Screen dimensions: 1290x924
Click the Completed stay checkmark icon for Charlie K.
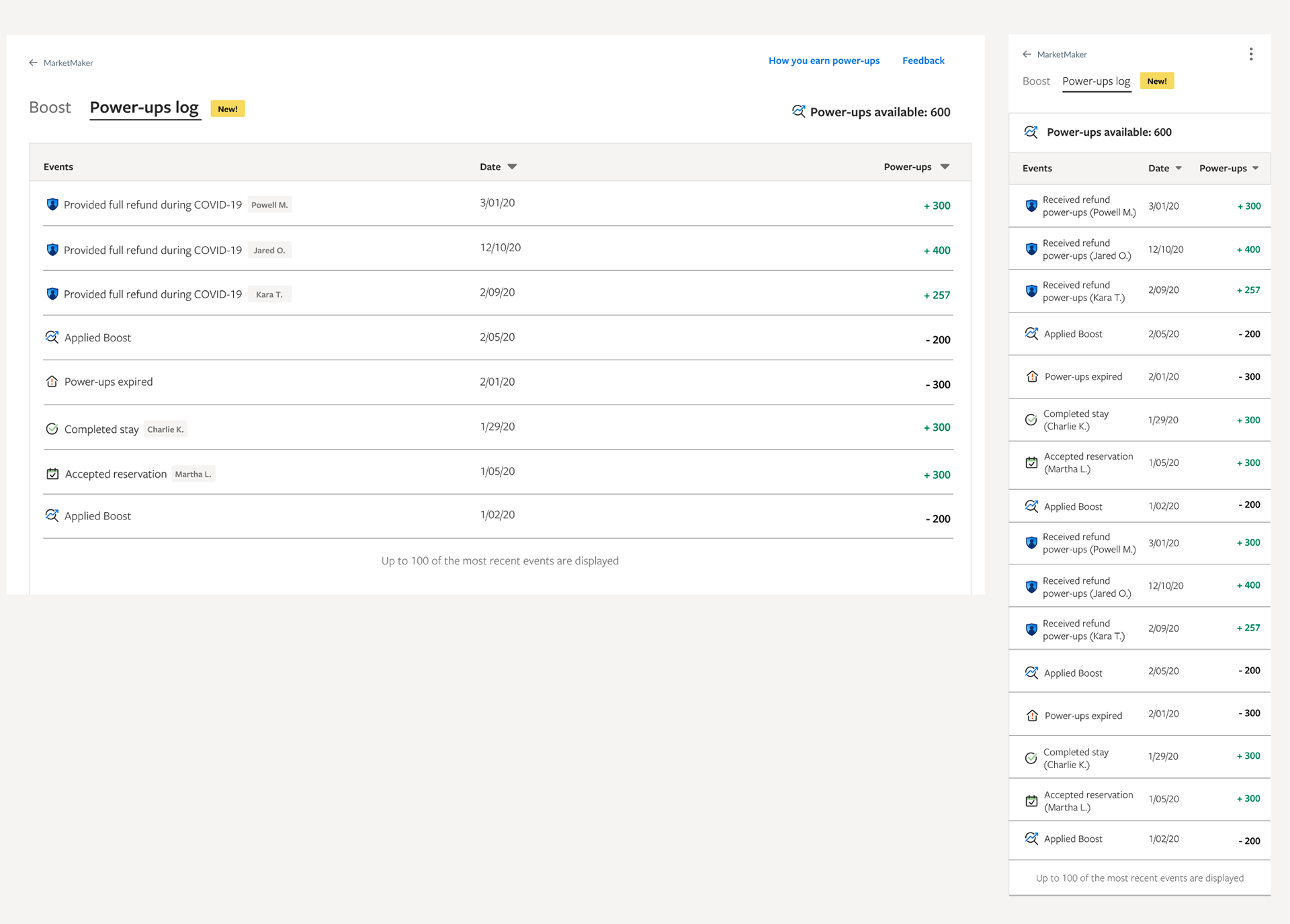pos(52,429)
